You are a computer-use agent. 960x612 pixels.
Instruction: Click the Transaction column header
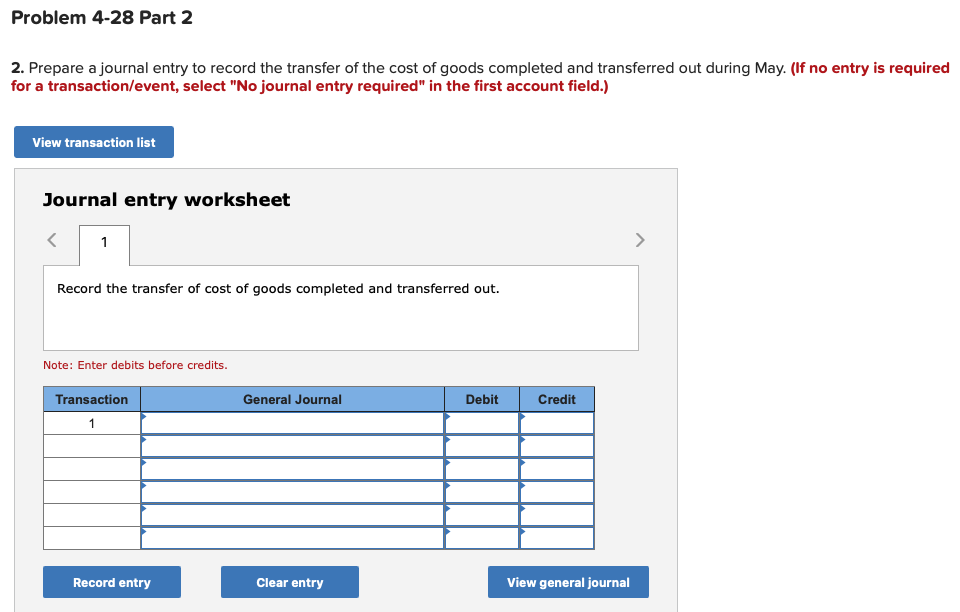tap(92, 399)
